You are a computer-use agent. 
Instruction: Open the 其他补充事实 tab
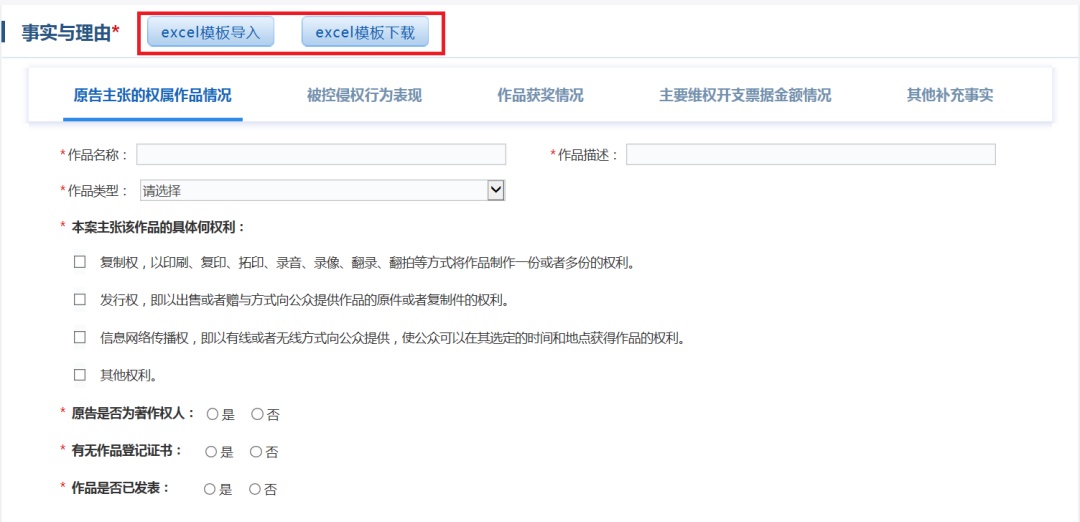pos(950,96)
